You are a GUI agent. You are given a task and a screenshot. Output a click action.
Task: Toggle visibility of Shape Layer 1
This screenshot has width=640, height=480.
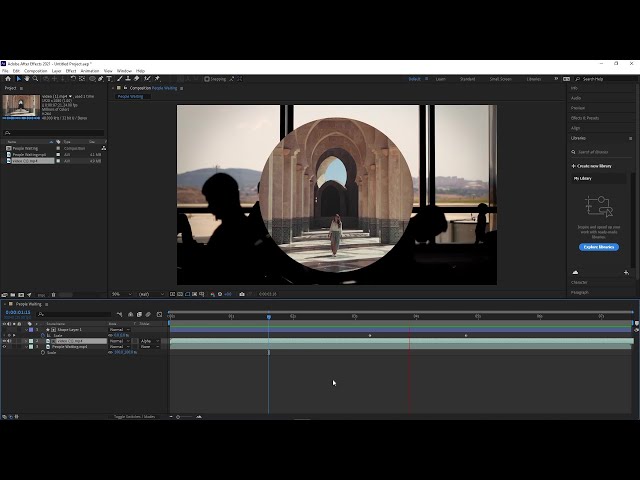[4, 329]
